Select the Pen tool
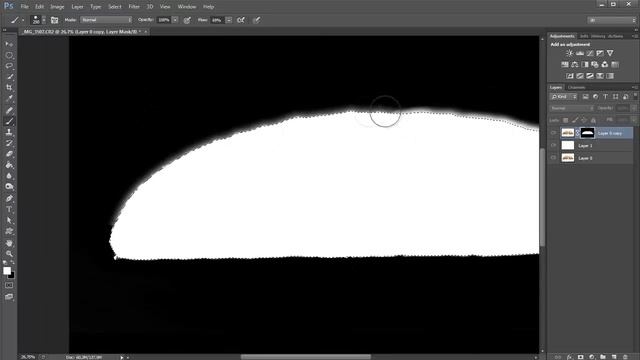The image size is (640, 360). (9, 198)
